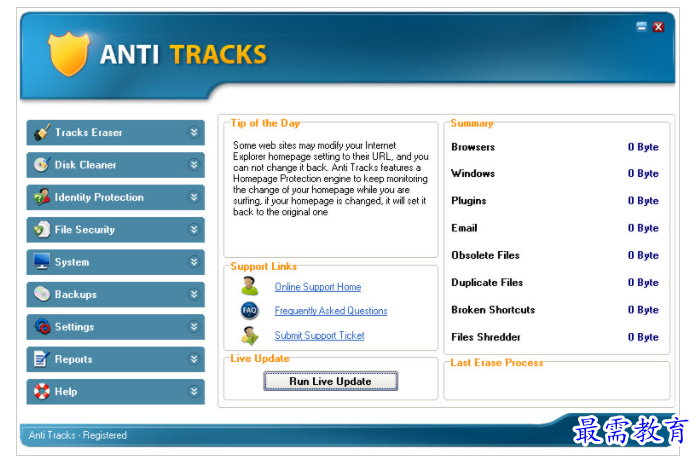Viewport: 697px width, 462px height.
Task: Click the 0 Byte value for Email
Action: (643, 228)
